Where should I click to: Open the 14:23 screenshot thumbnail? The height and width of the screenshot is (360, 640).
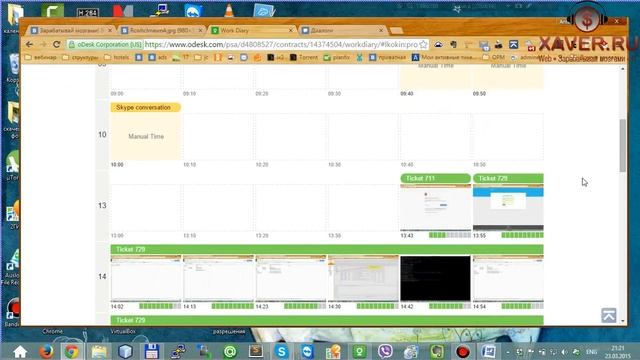[291, 278]
